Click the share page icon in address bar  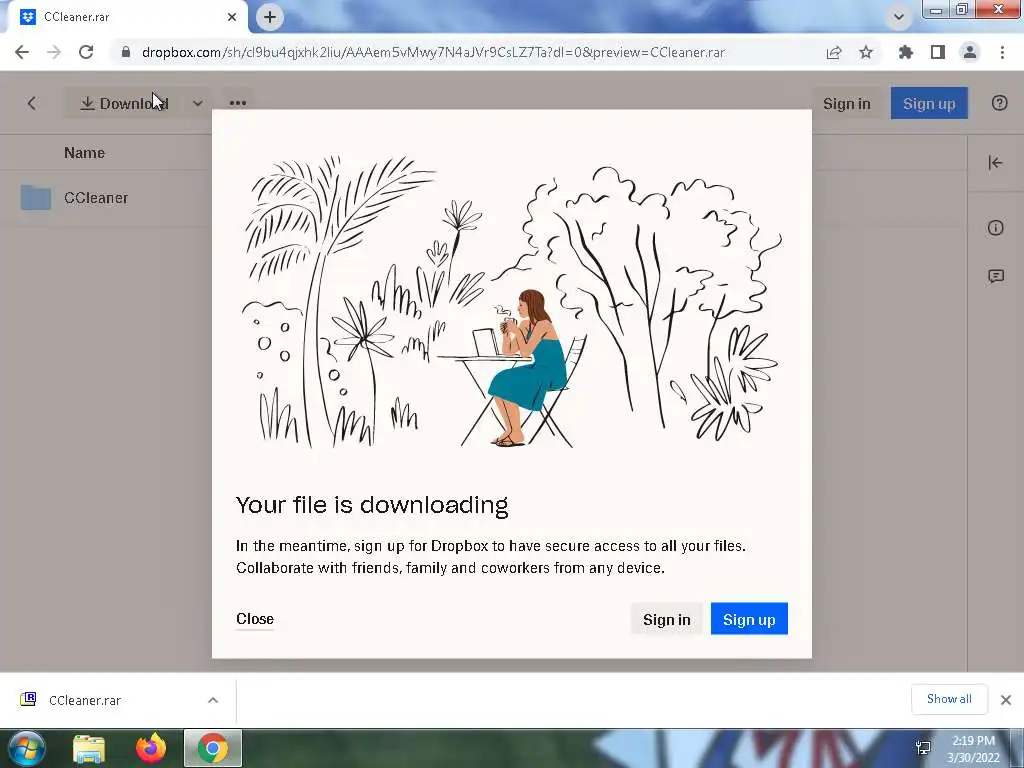[x=834, y=52]
